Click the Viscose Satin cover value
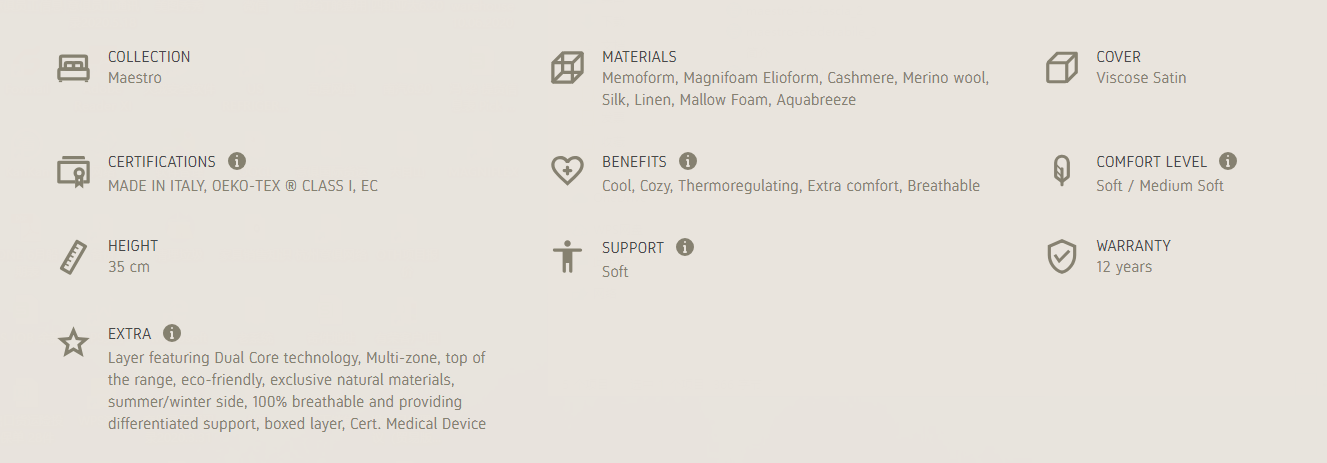Screen dimensions: 1327x463 pos(1141,78)
